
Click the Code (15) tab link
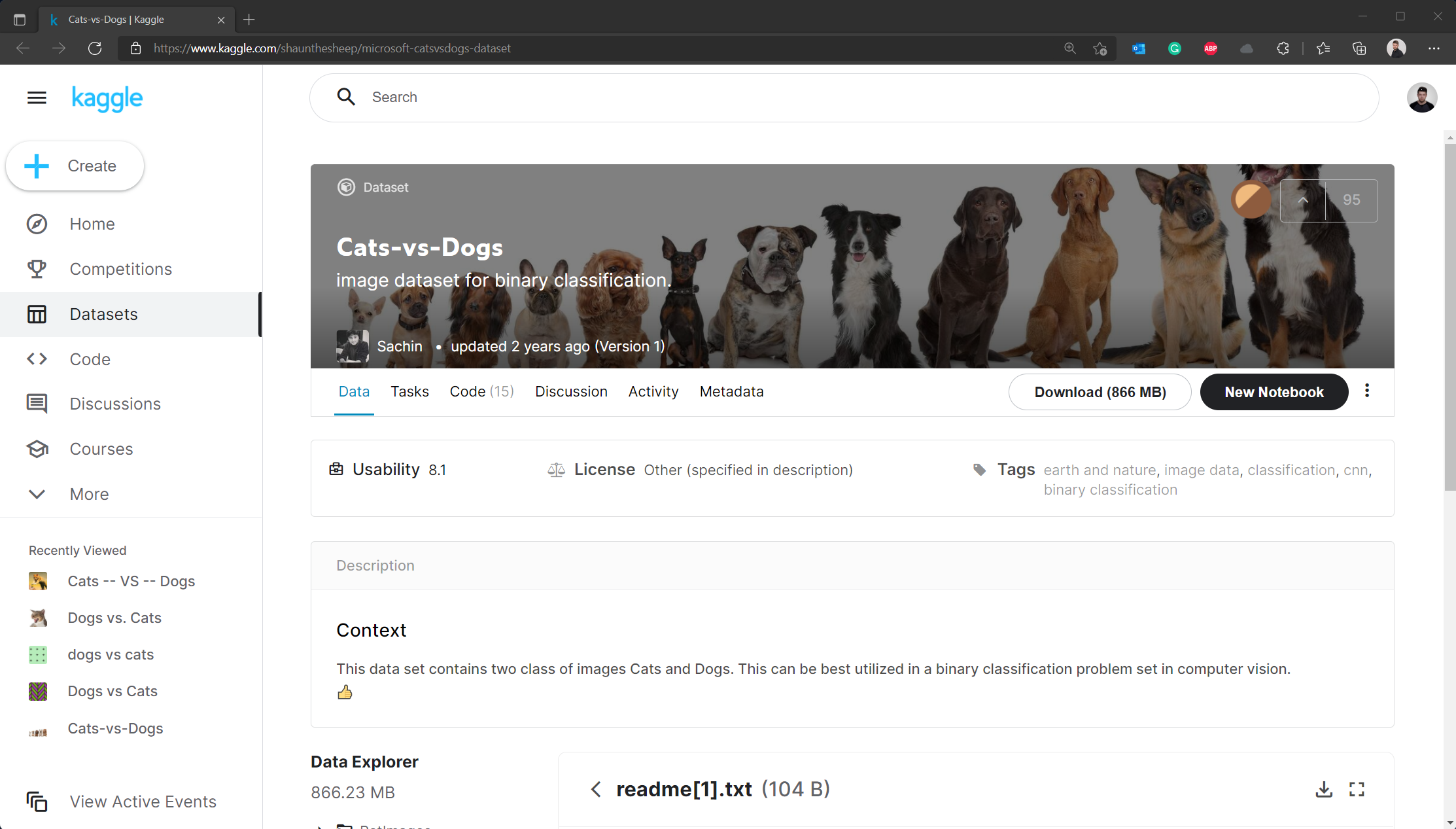[x=481, y=391]
